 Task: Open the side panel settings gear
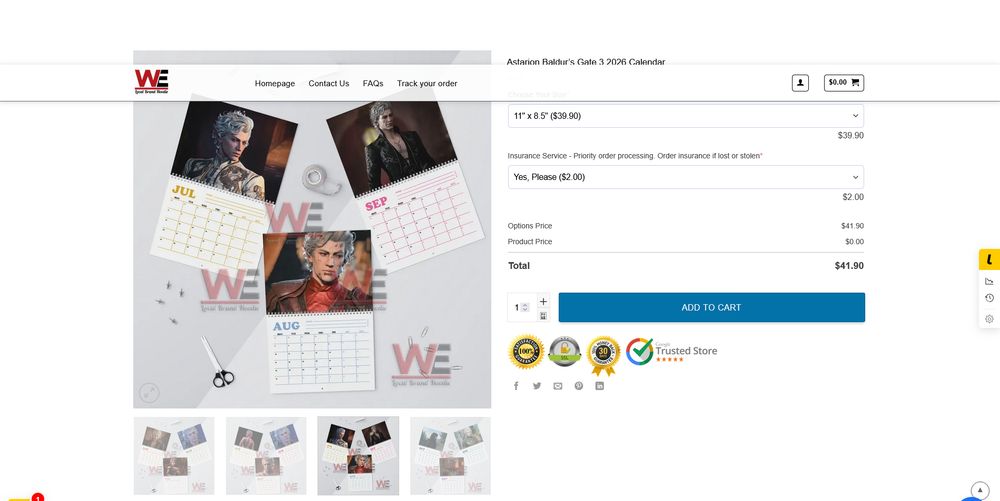[989, 319]
